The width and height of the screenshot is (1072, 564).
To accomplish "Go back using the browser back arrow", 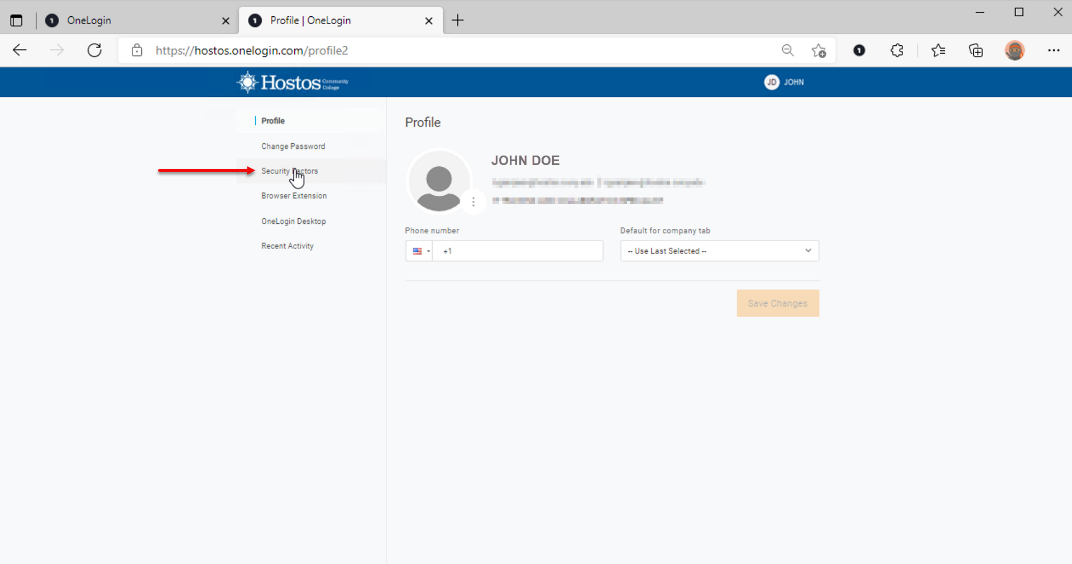I will click(x=20, y=50).
